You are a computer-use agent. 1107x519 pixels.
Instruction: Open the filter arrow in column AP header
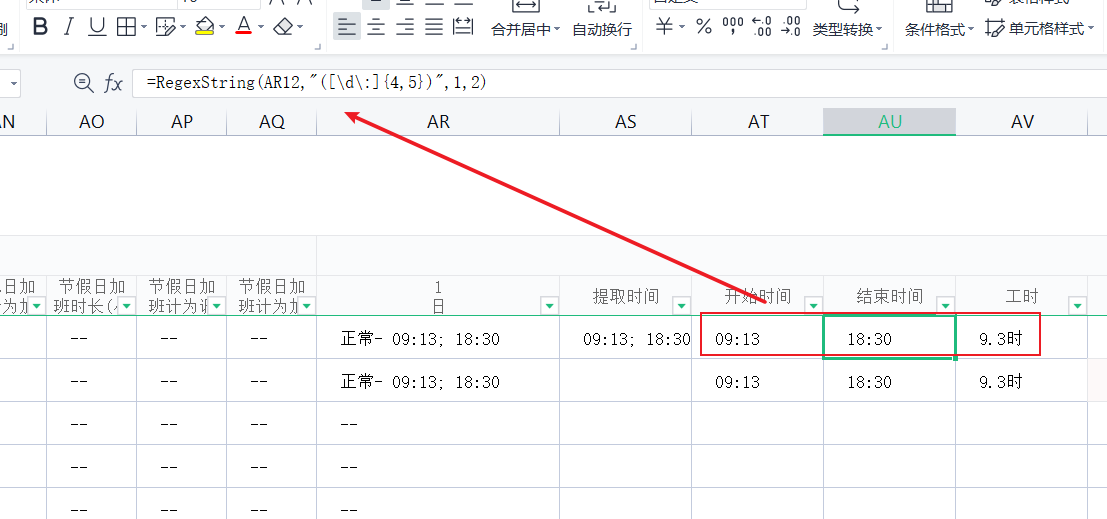[216, 306]
